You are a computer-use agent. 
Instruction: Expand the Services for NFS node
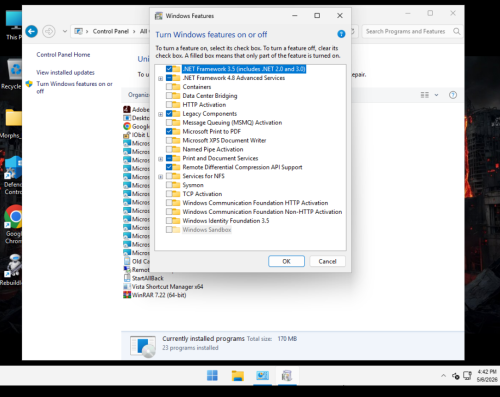tap(161, 177)
